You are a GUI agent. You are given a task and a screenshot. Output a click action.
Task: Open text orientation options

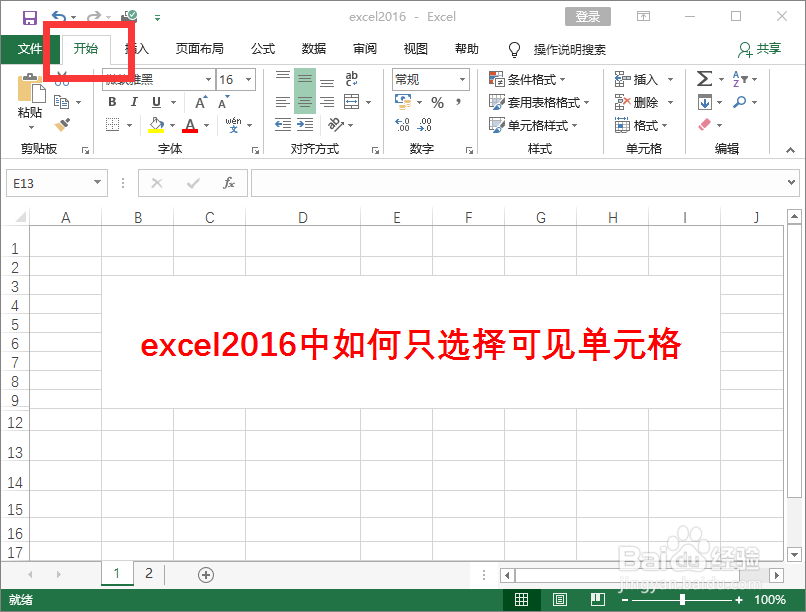click(x=336, y=124)
